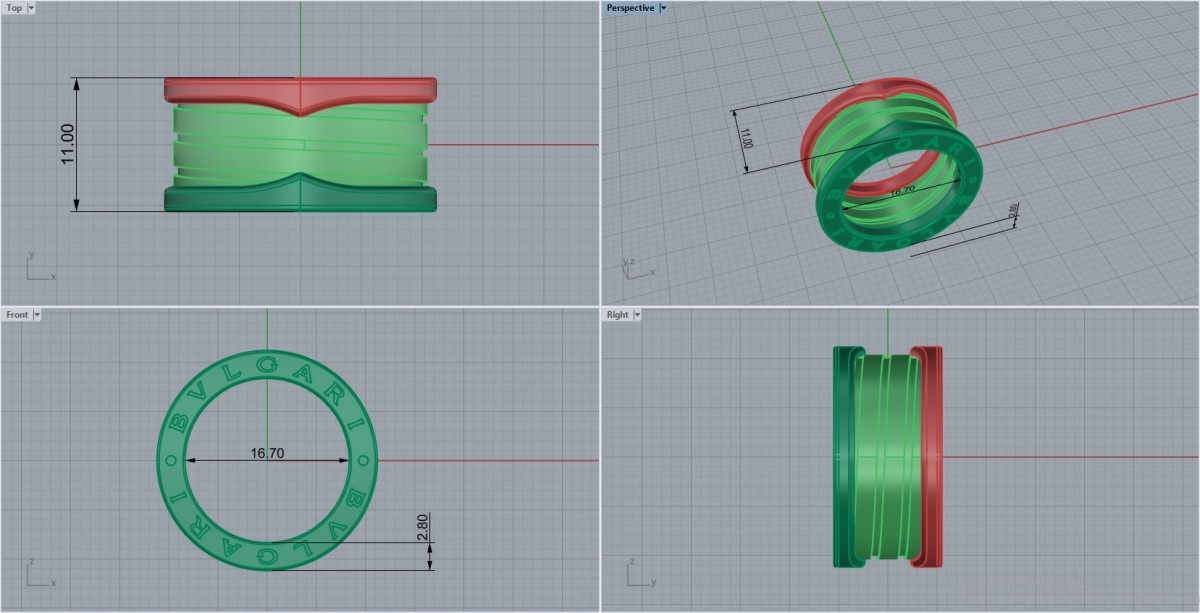Open the Front viewport dropdown arrow

pos(37,315)
